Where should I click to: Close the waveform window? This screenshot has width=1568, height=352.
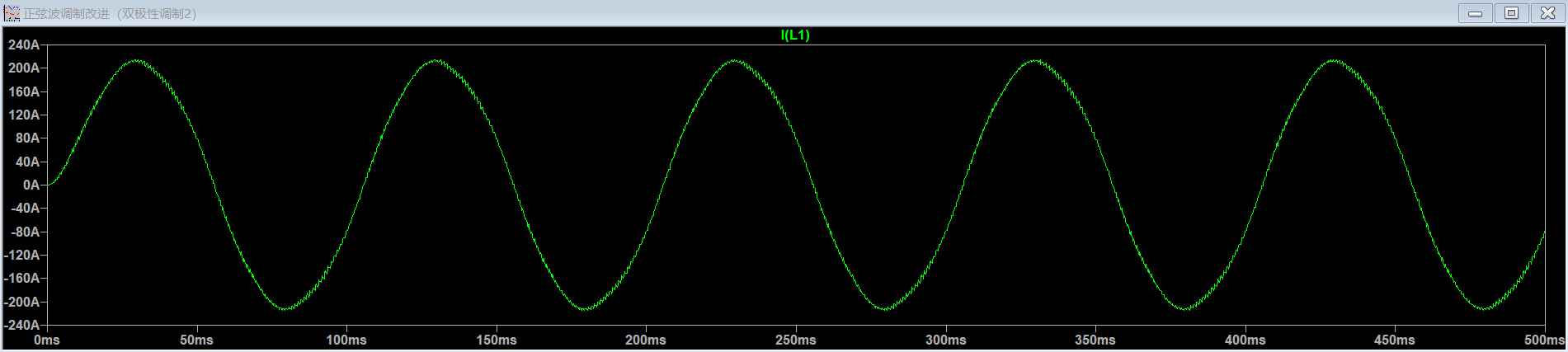point(1547,13)
